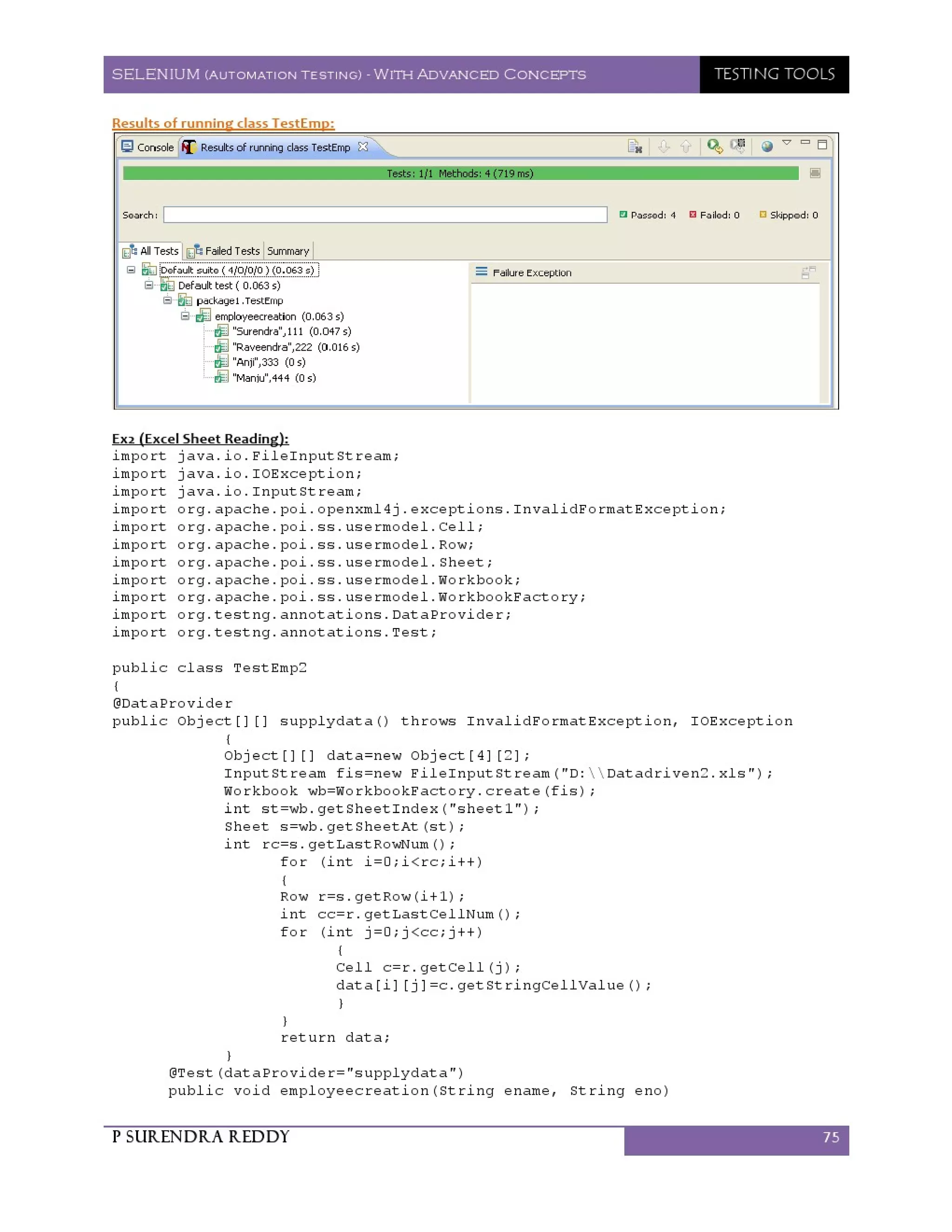Collapse the Default suite tree node
Viewport: 952px width, 1232px height.
coord(131,270)
